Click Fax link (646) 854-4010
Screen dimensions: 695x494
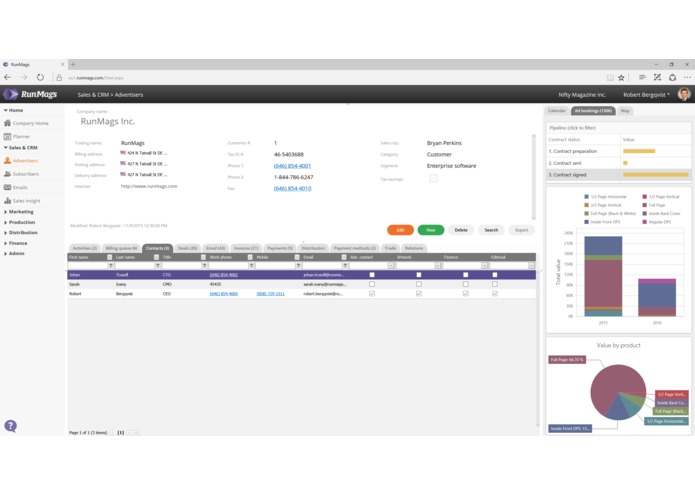coord(292,188)
